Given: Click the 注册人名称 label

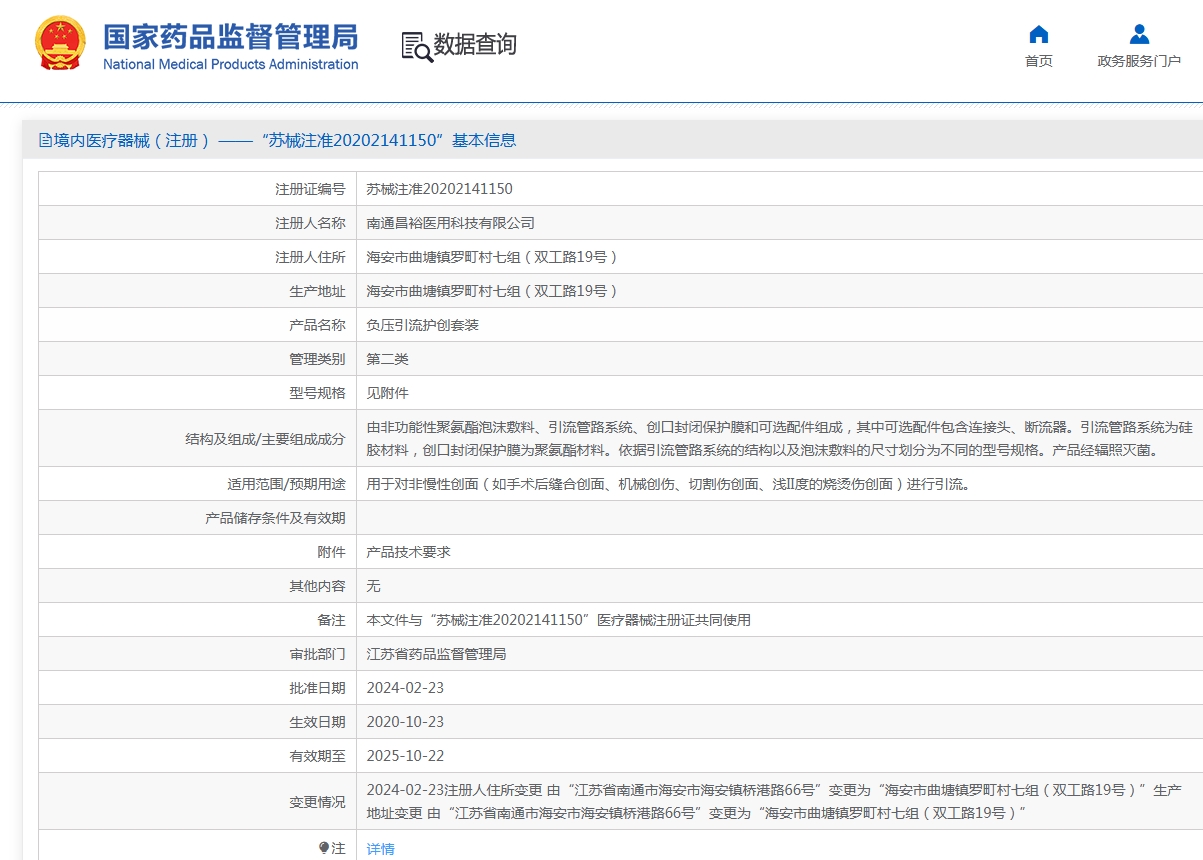Looking at the screenshot, I should coord(310,223).
